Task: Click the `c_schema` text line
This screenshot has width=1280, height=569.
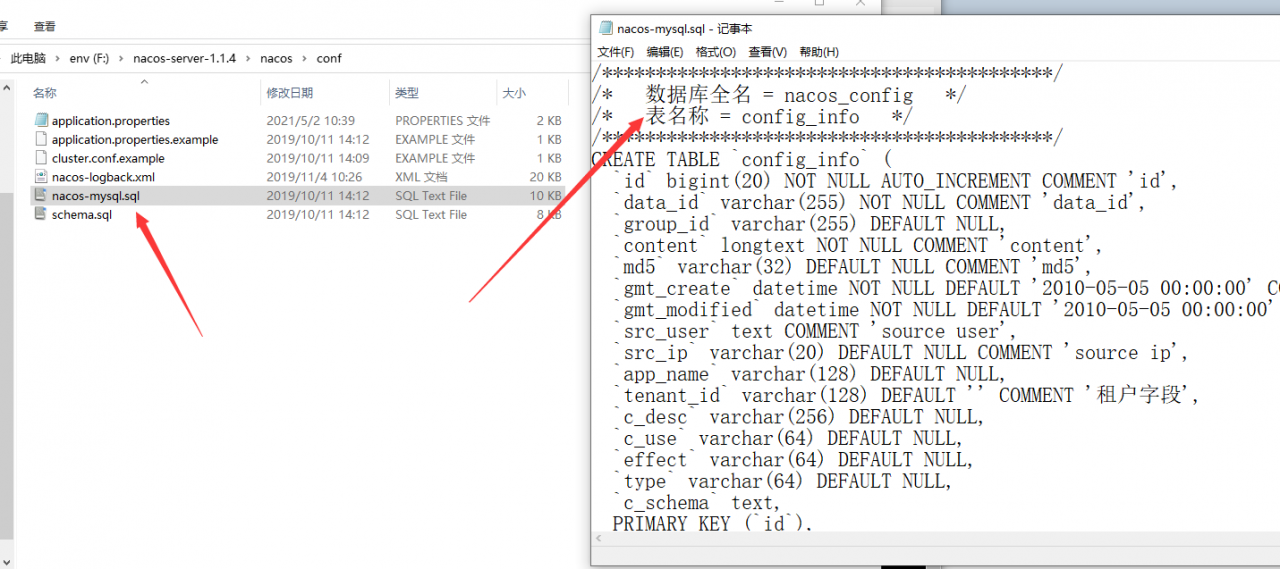Action: coord(696,503)
